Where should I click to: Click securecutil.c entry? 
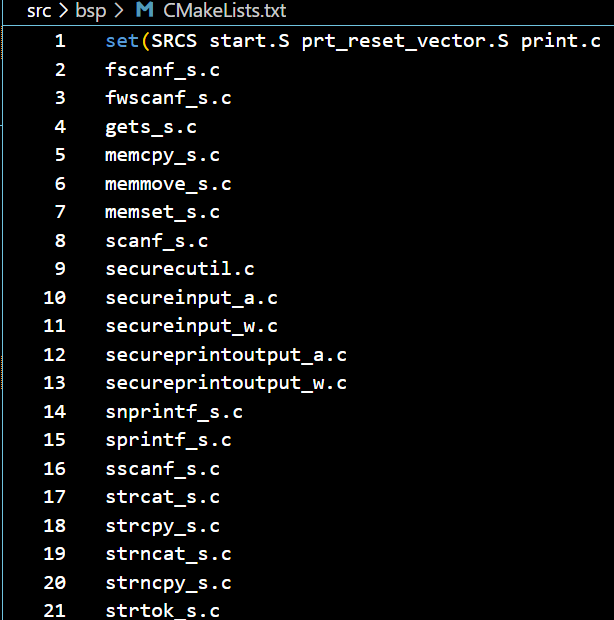[180, 269]
